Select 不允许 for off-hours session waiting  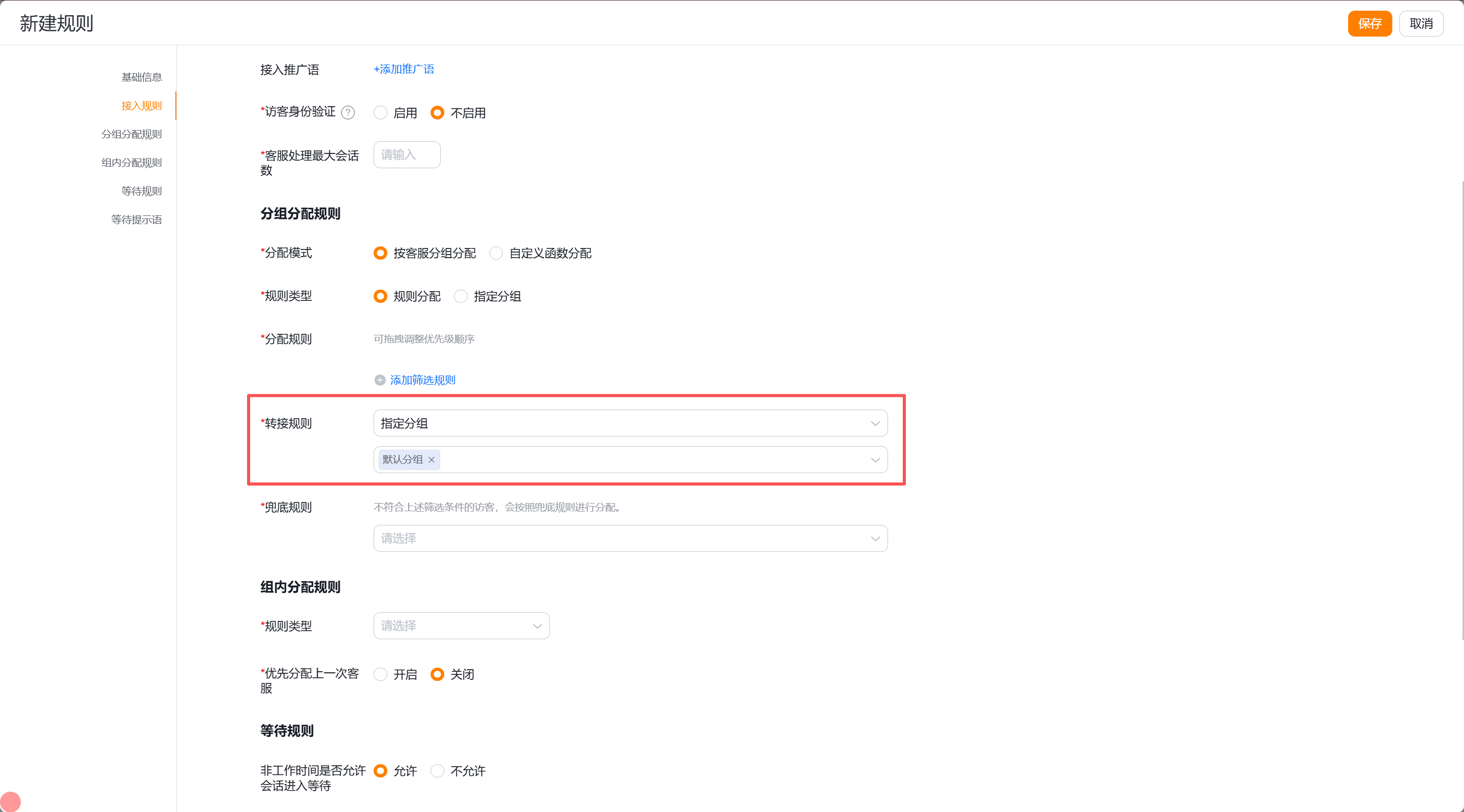tap(437, 771)
